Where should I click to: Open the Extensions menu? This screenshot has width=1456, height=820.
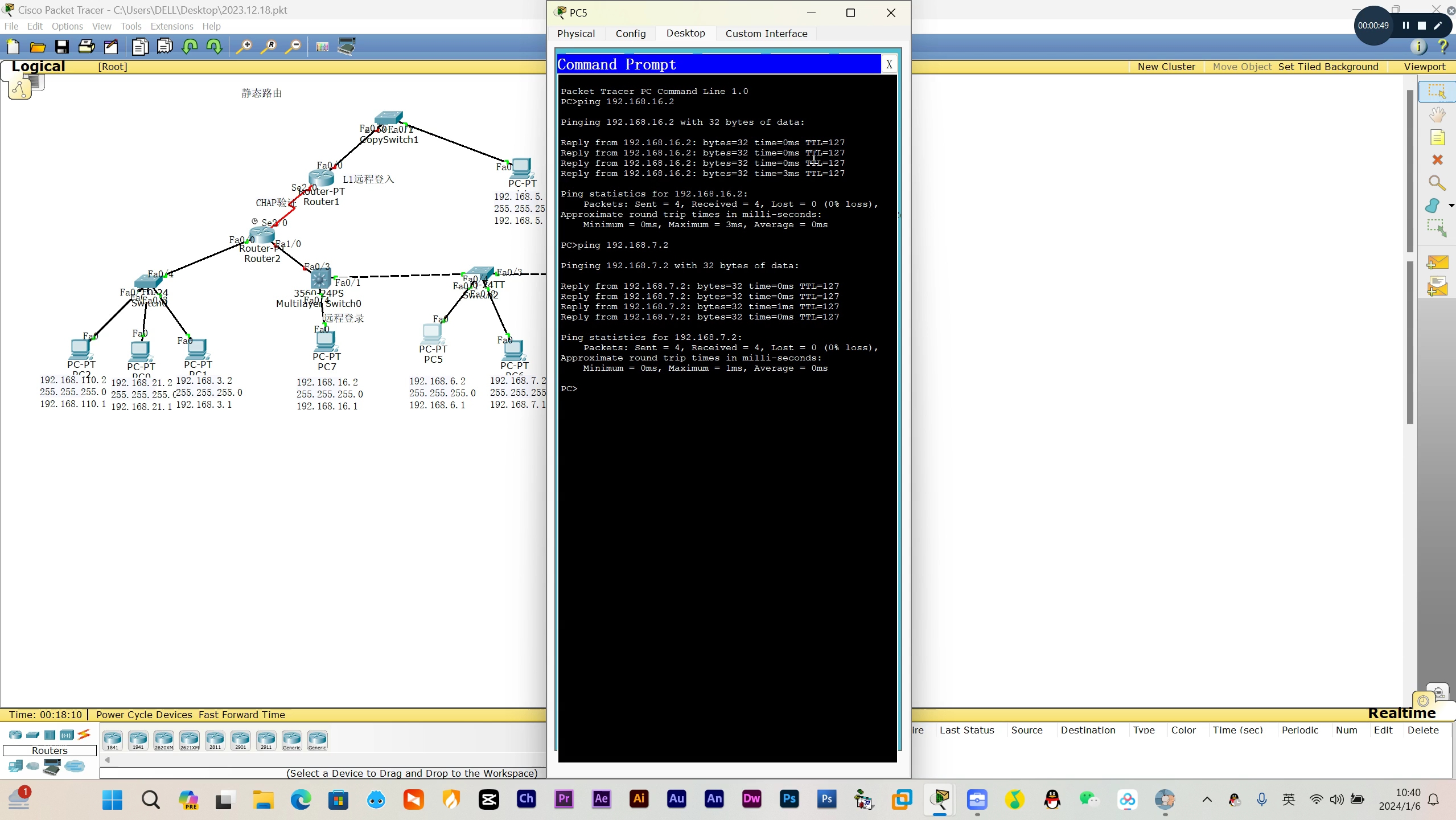(172, 26)
